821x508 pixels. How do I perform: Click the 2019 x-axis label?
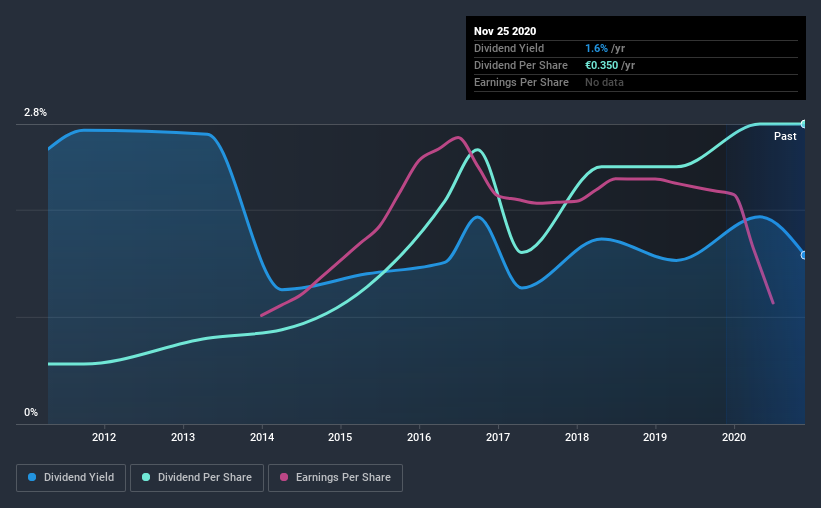pyautogui.click(x=655, y=437)
